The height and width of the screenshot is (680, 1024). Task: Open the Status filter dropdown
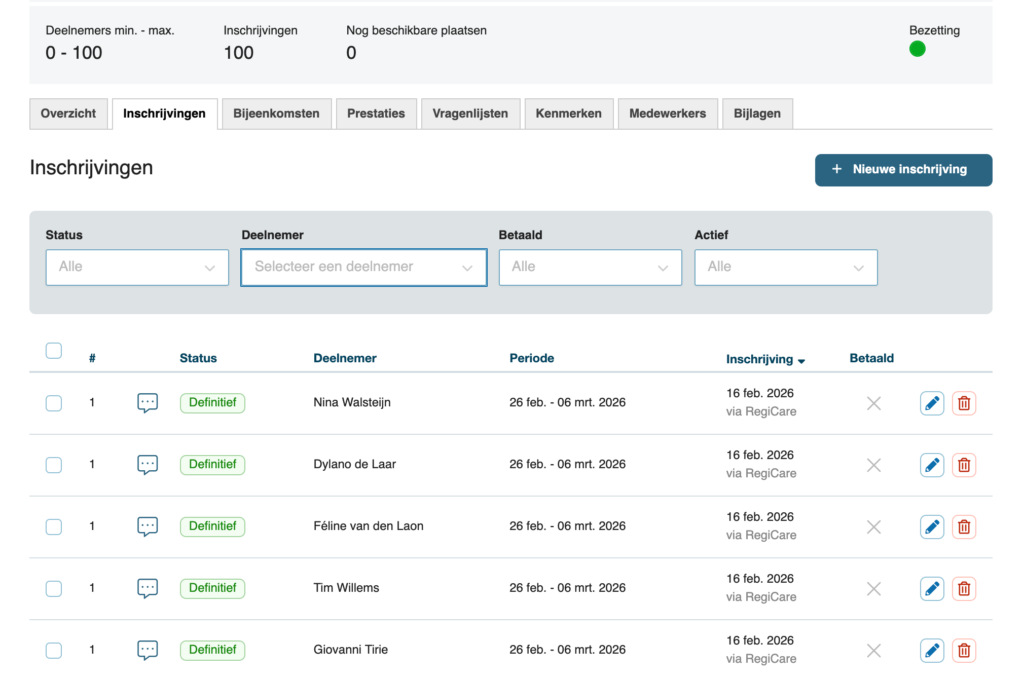tap(137, 267)
